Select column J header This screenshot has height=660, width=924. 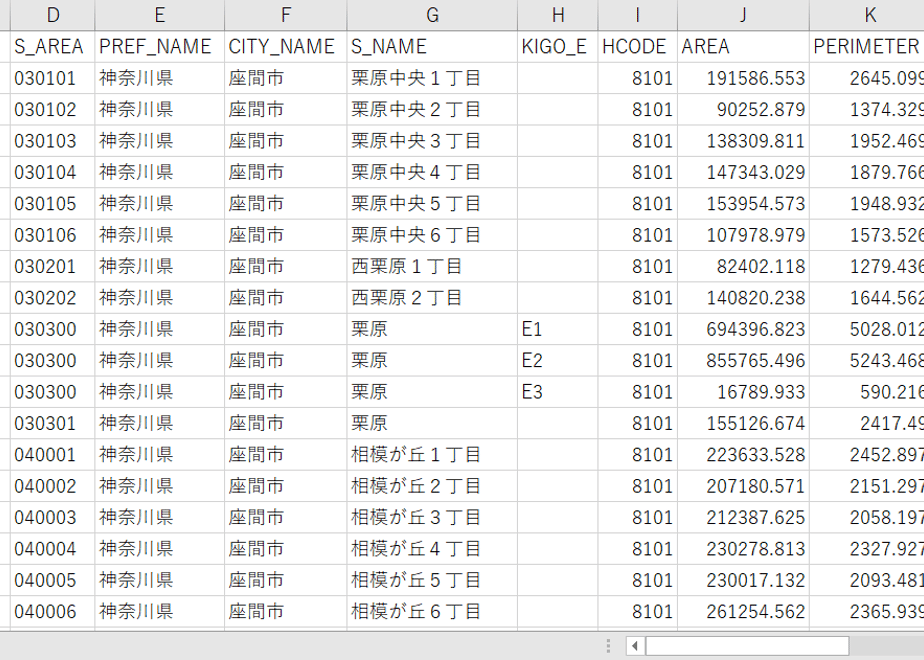(744, 15)
